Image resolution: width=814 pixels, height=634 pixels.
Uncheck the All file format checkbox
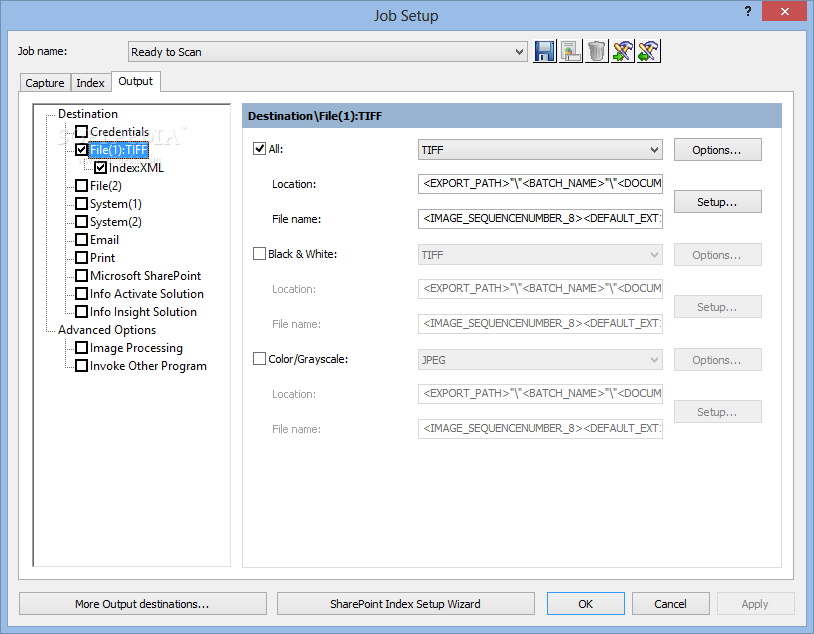(x=260, y=149)
